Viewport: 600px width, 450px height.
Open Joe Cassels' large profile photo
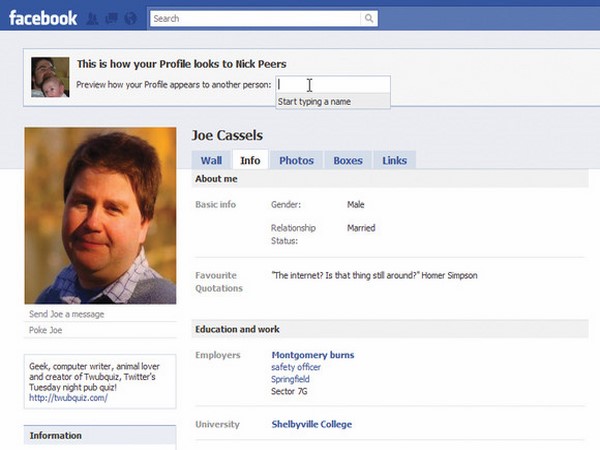[x=100, y=216]
